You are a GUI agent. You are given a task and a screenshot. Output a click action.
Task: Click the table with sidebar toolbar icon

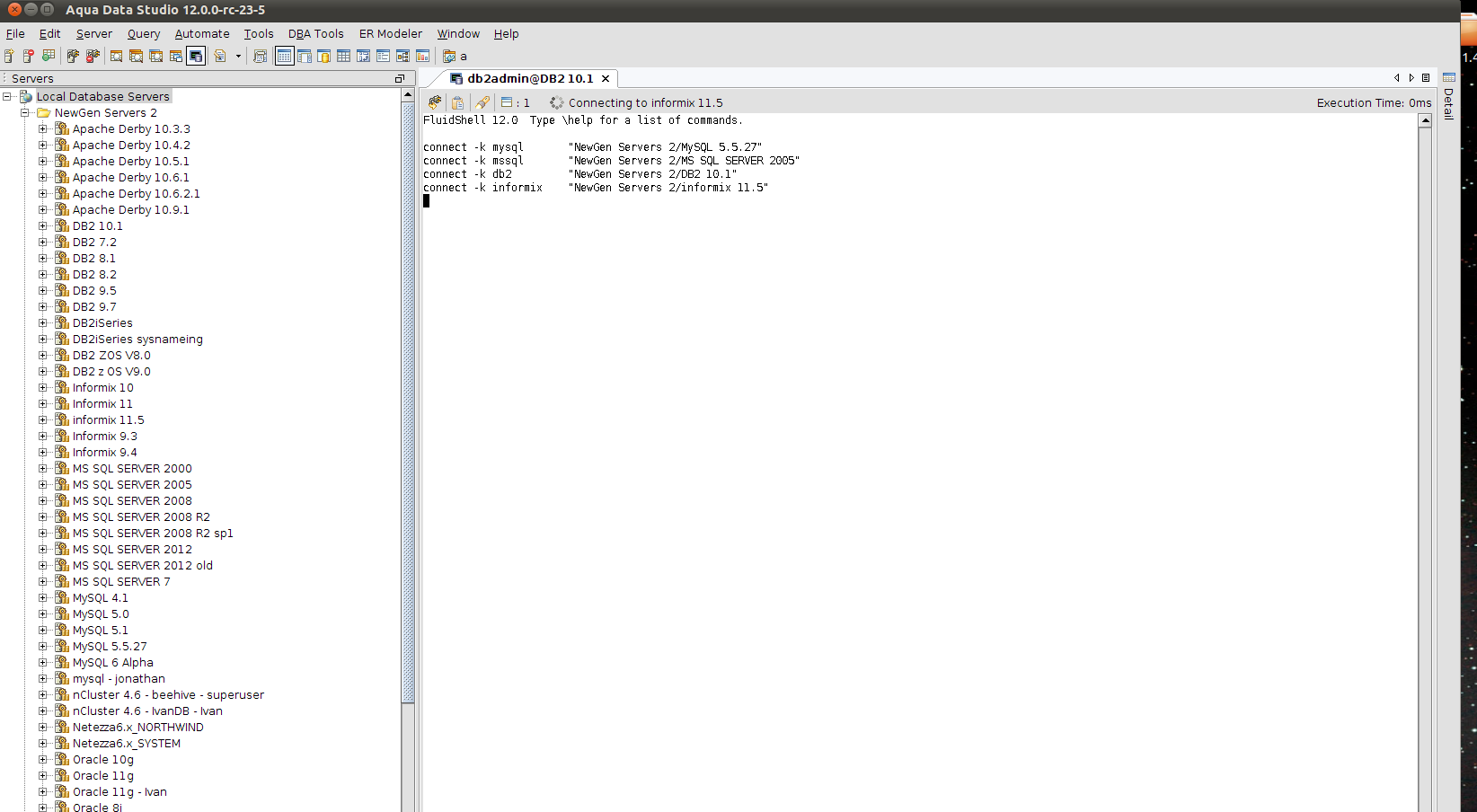click(305, 56)
